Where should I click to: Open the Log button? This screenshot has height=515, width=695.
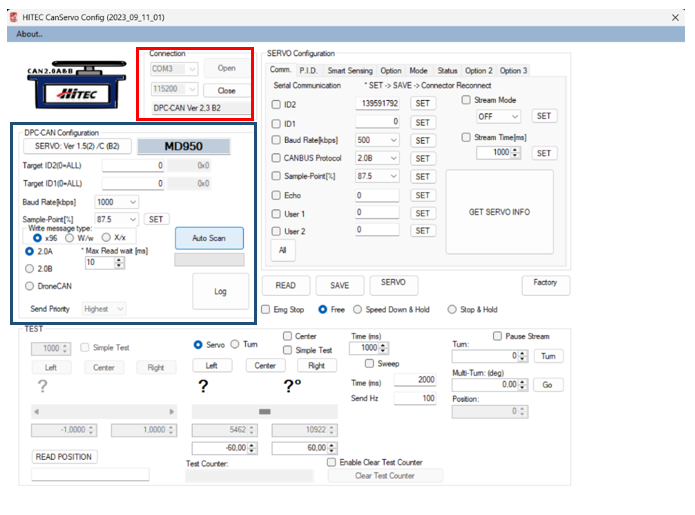(220, 291)
